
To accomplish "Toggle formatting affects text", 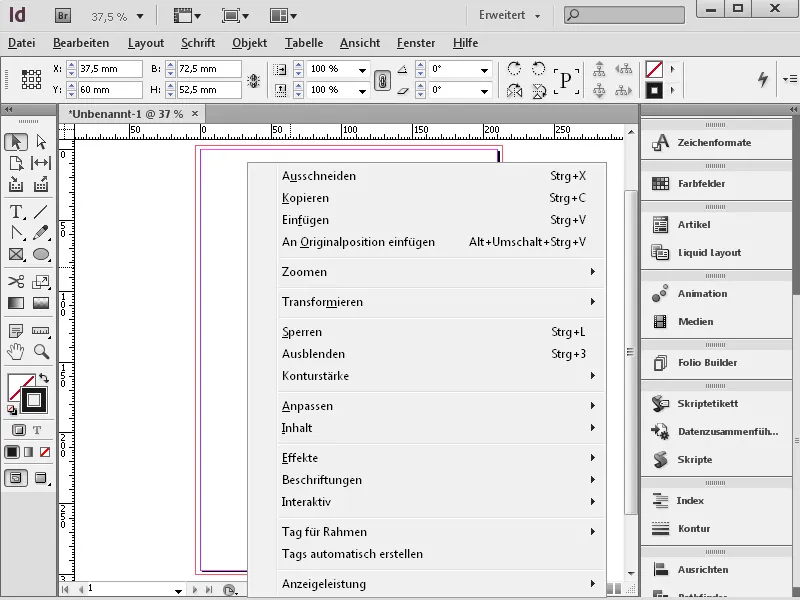I will click(37, 430).
